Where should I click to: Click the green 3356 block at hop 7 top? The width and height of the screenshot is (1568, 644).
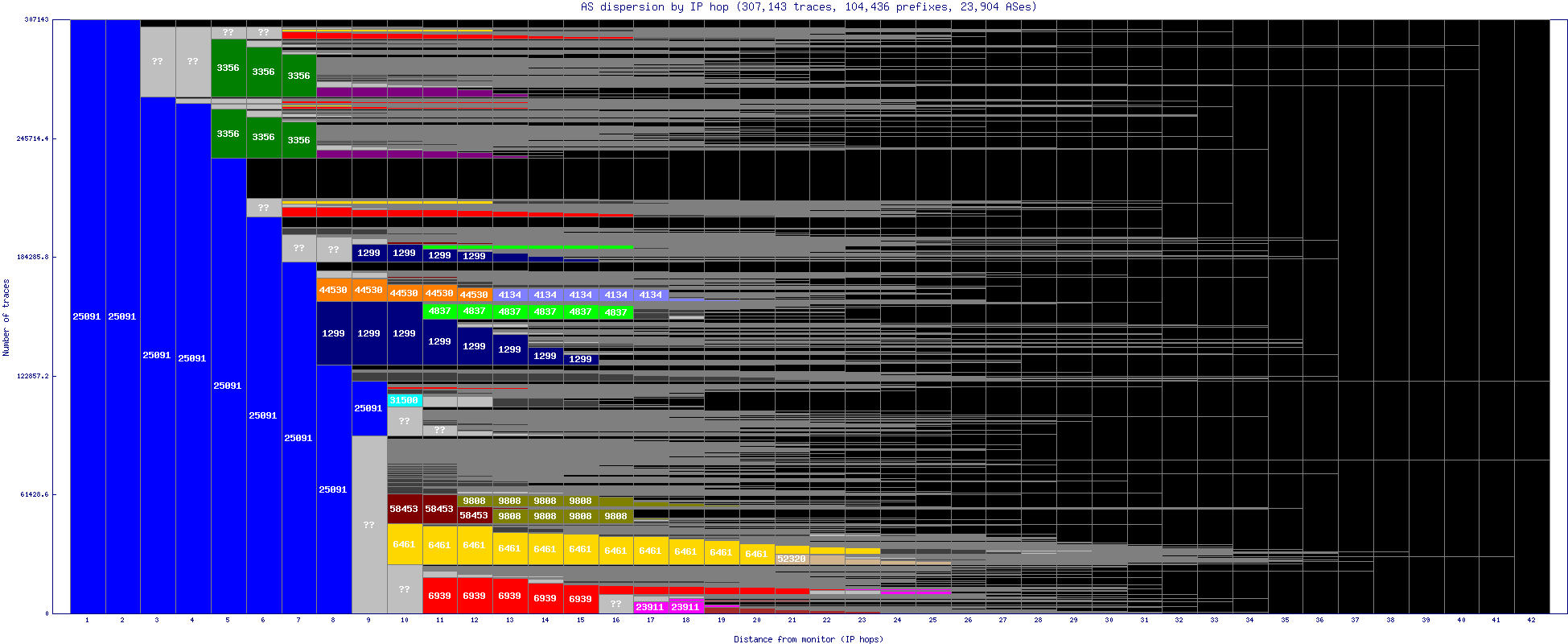[299, 76]
